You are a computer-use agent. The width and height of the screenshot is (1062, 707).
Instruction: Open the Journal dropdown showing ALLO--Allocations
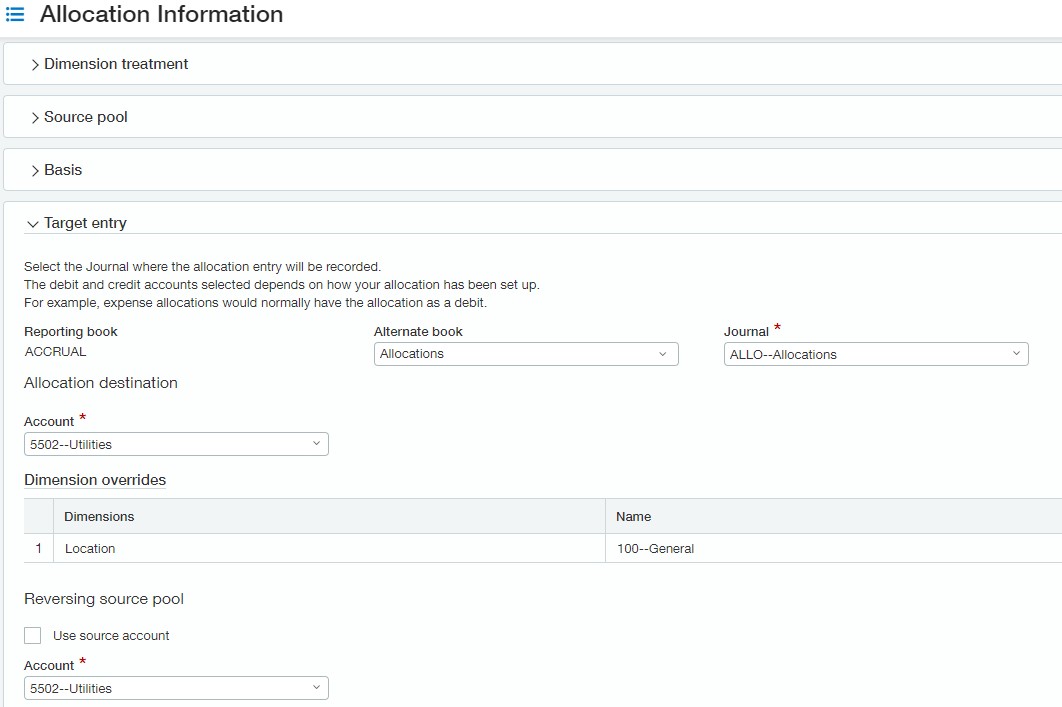tap(876, 354)
